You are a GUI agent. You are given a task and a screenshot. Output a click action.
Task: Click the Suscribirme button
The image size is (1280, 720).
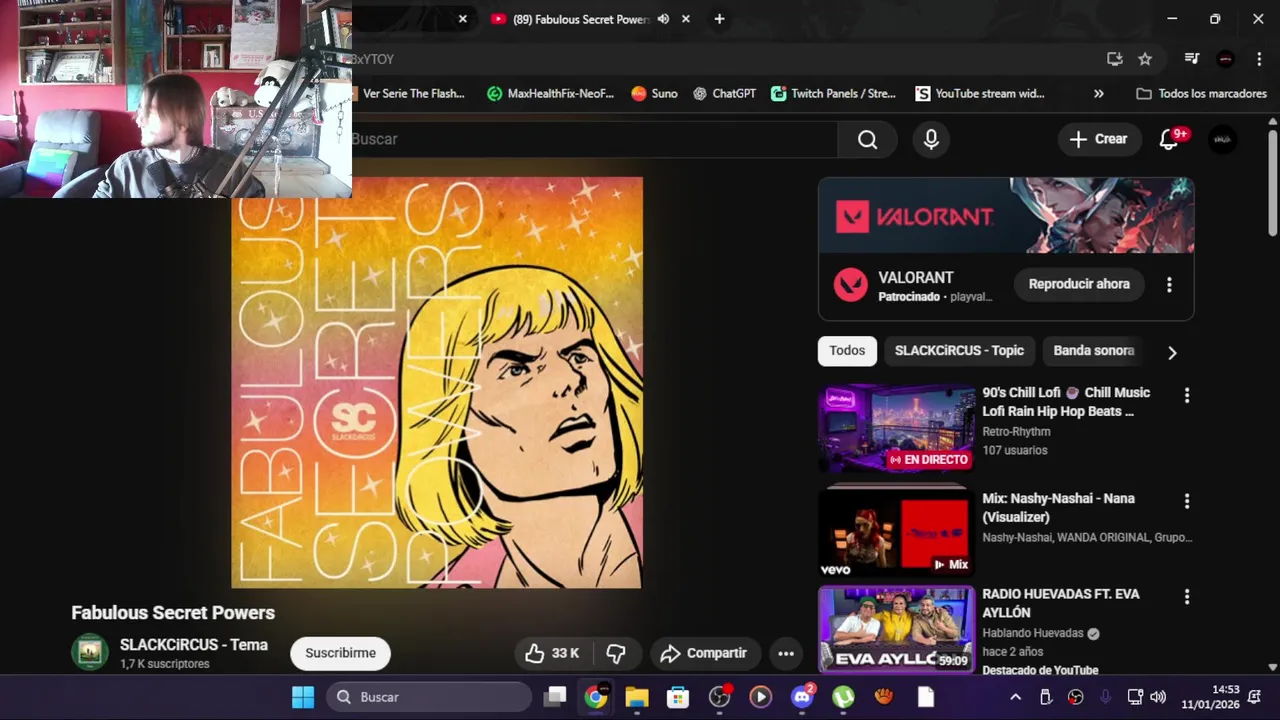pos(340,653)
